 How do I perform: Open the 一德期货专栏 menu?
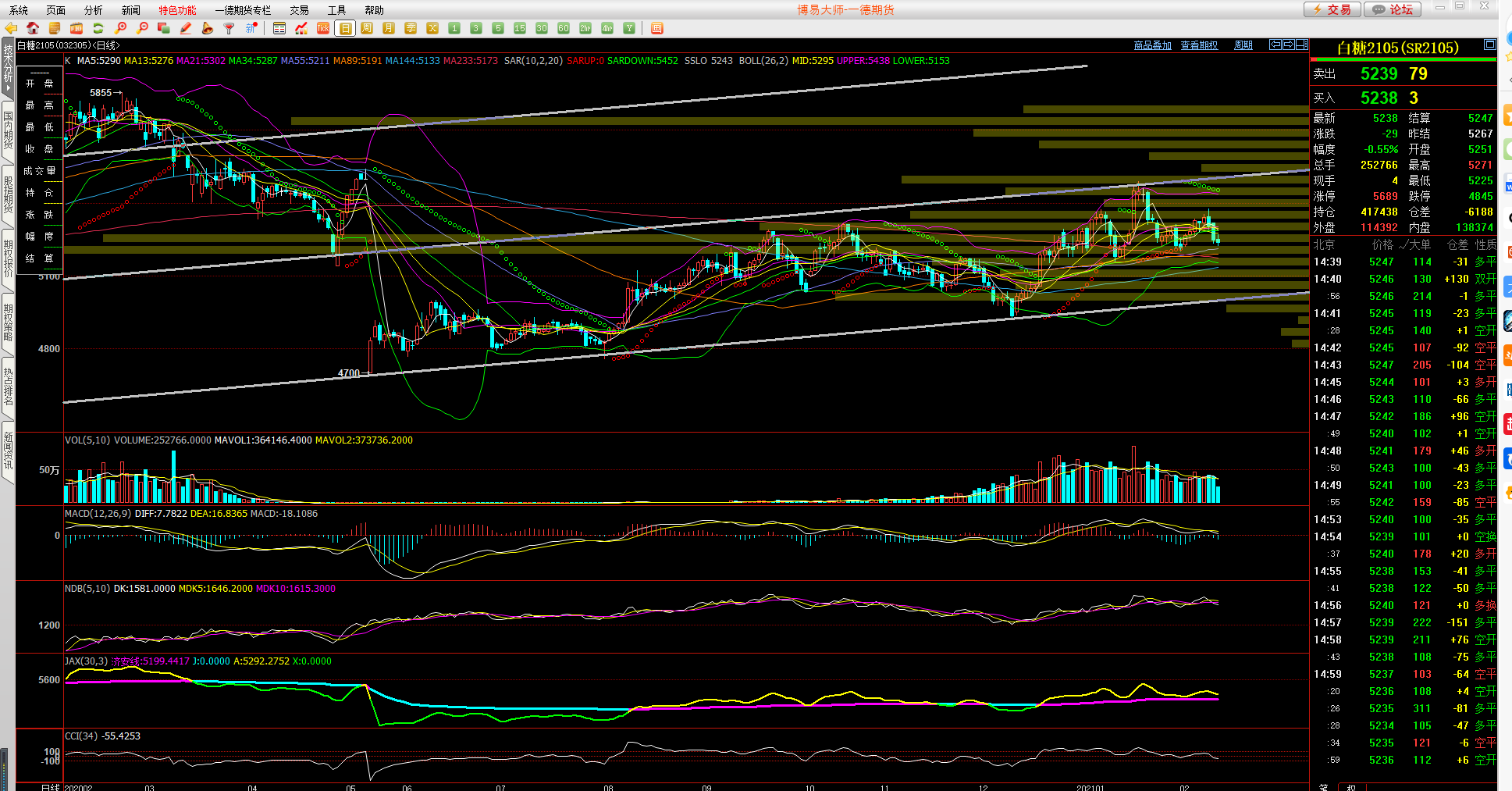click(244, 10)
